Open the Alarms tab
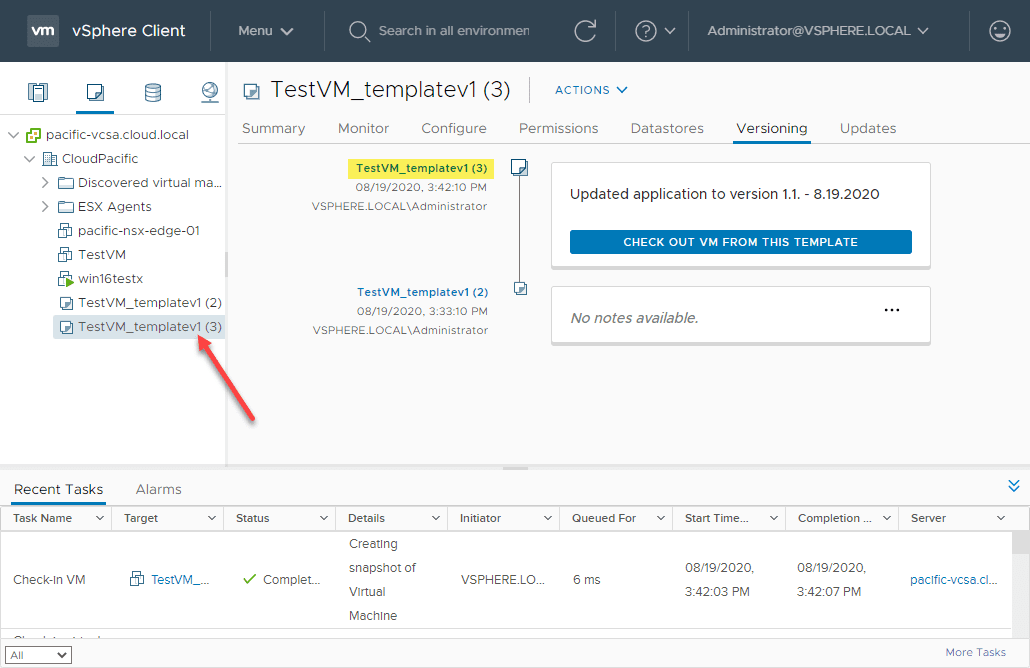The width and height of the screenshot is (1030, 668). coord(158,489)
